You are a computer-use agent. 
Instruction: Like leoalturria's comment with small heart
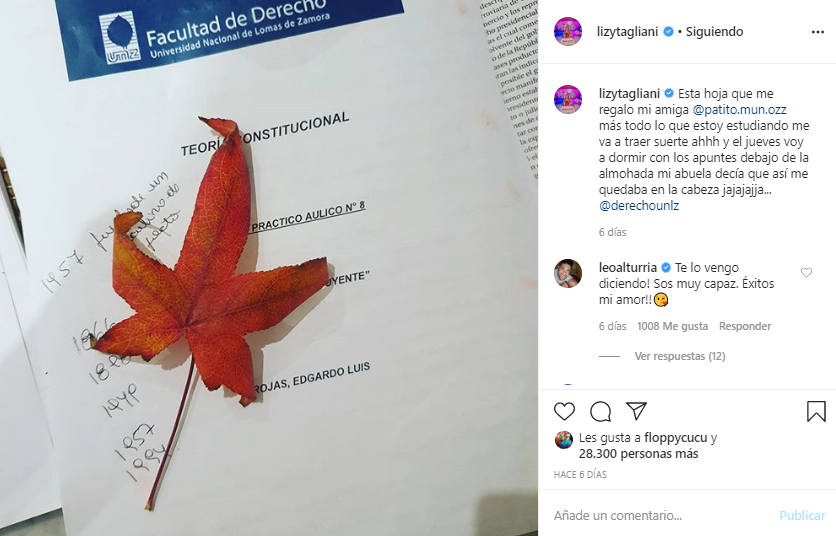pos(806,273)
